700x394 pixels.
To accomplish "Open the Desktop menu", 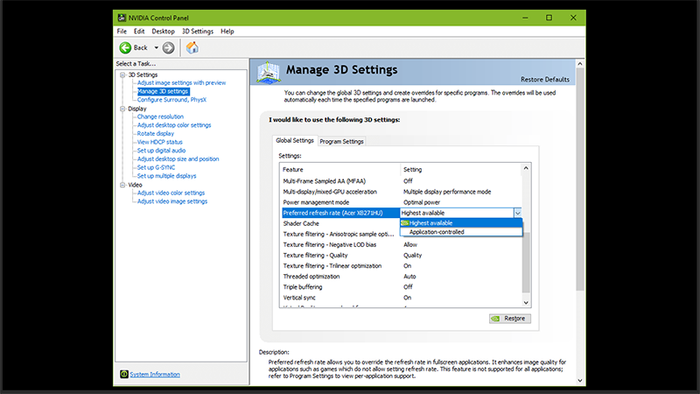I will (163, 31).
